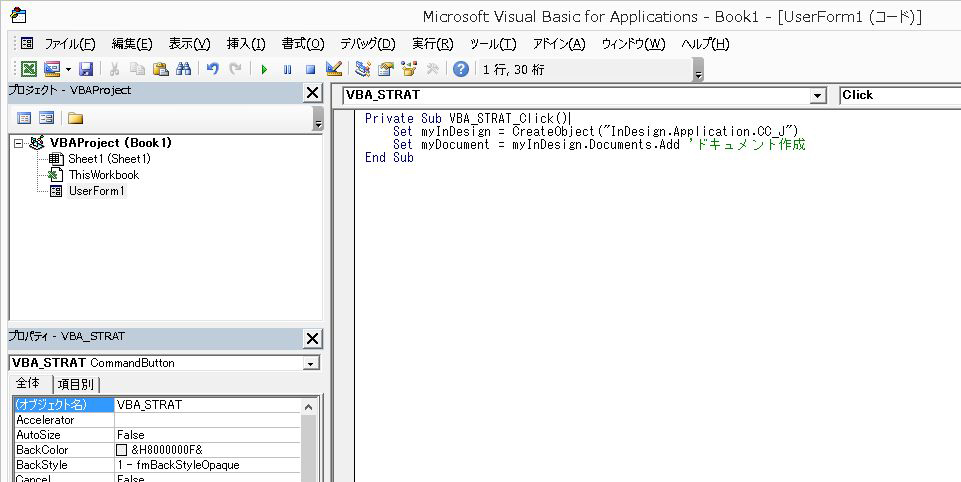Click the green comment ドキュメント作成

[x=747, y=145]
